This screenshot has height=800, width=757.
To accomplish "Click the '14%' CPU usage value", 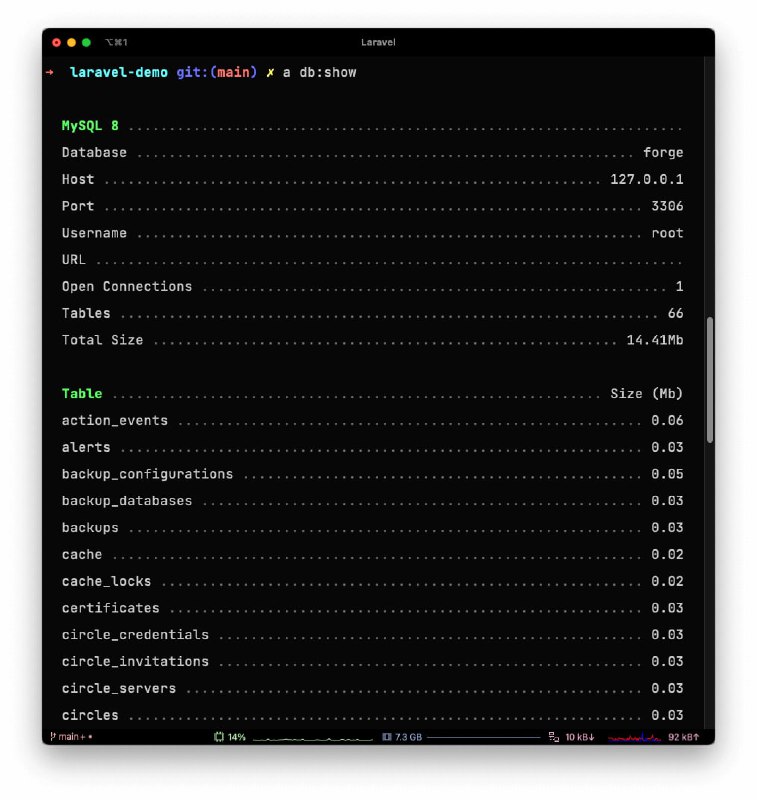I will [237, 737].
